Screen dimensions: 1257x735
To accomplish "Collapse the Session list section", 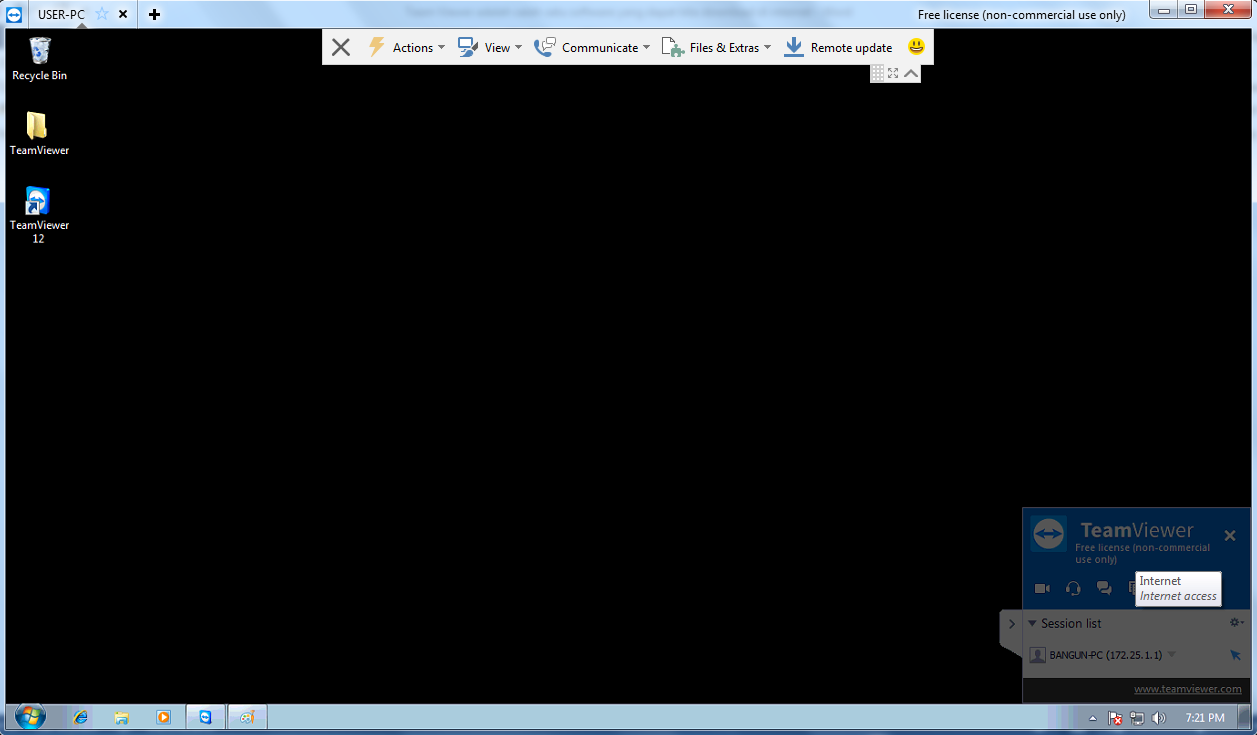I will click(1033, 624).
